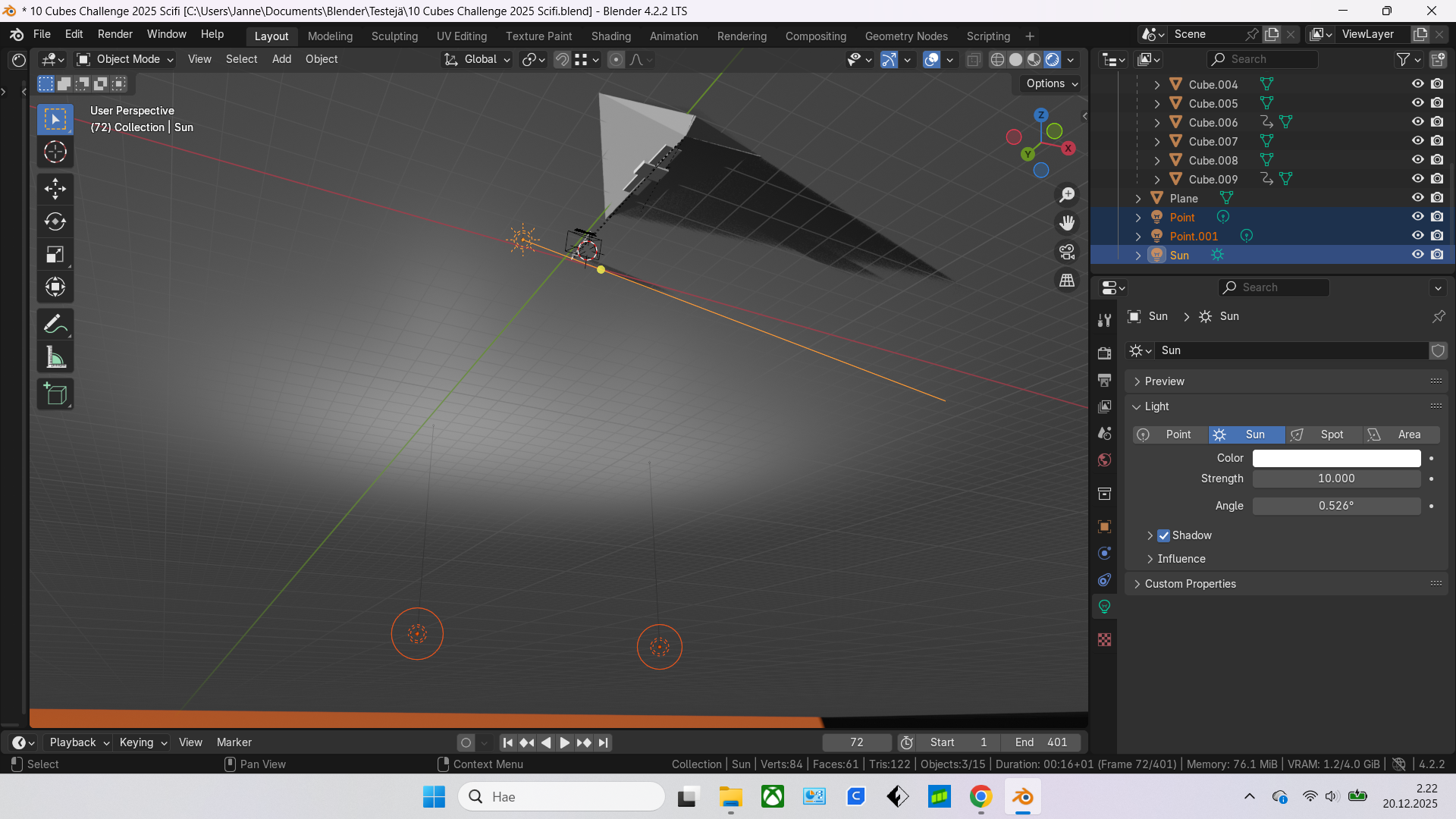
Task: Open the Render menu
Action: click(115, 34)
